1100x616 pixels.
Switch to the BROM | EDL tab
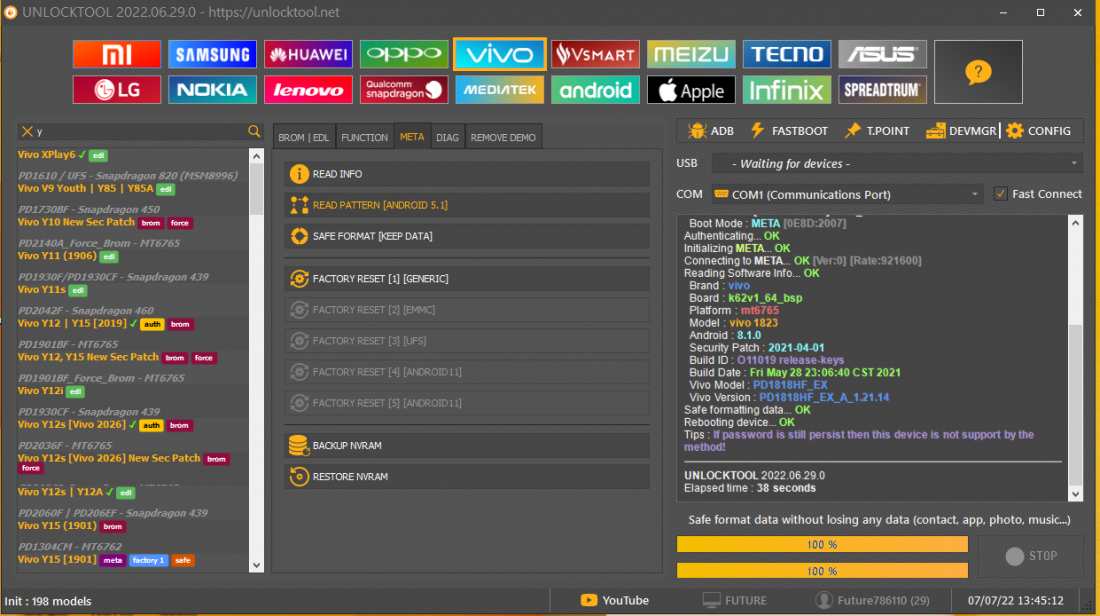303,138
